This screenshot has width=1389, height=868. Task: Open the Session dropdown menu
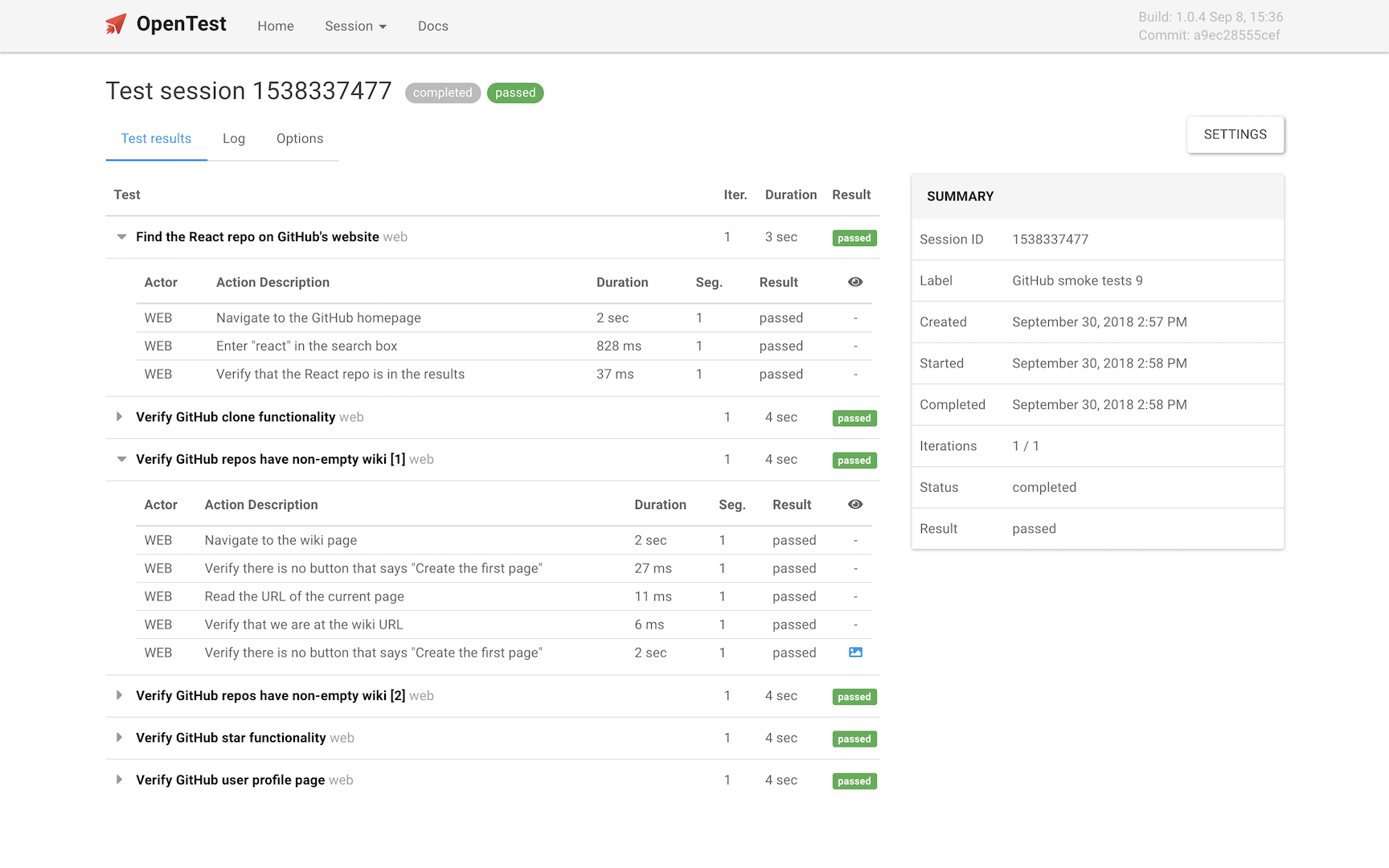click(x=355, y=26)
